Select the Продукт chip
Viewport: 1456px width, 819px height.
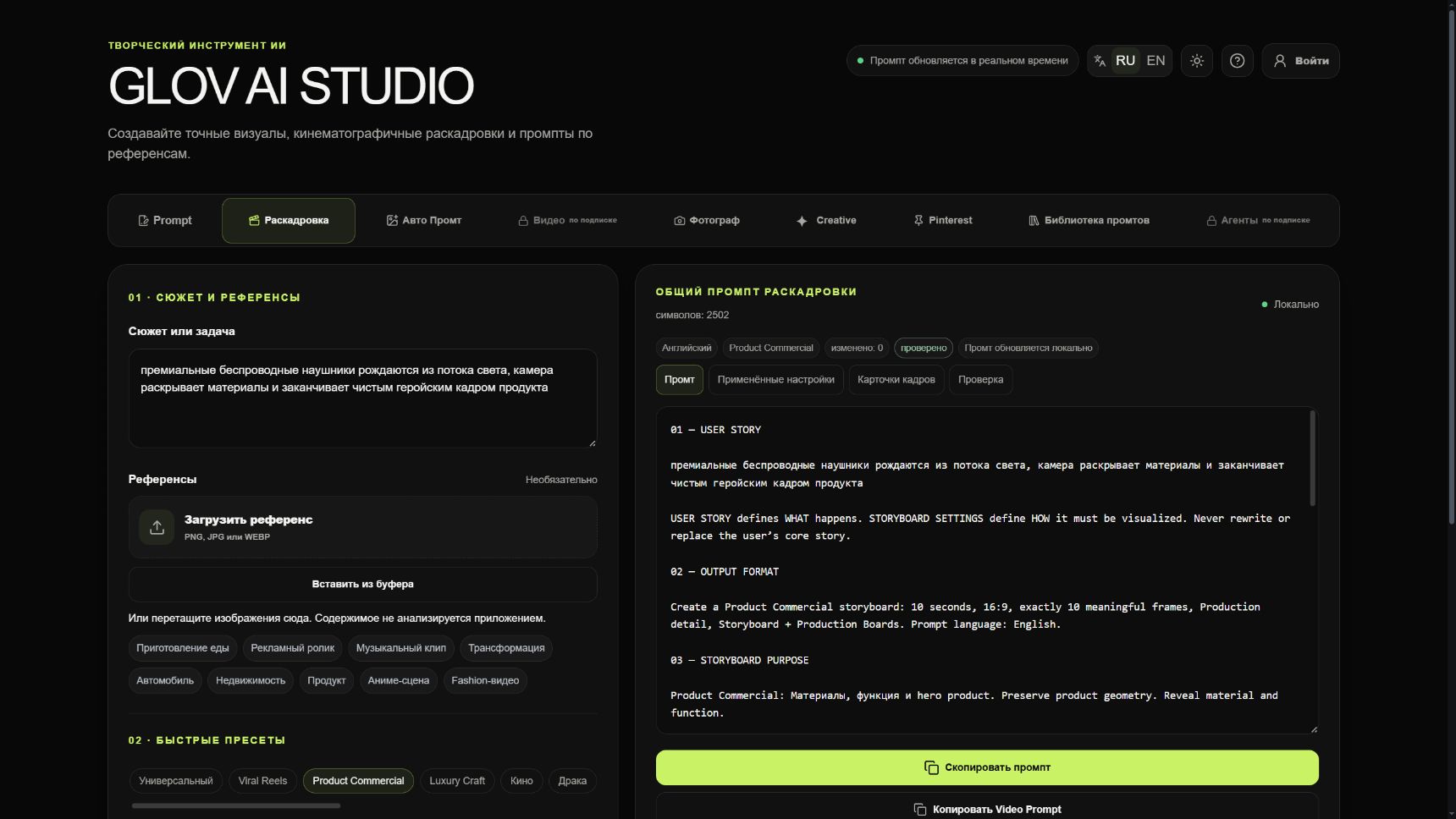tap(327, 681)
